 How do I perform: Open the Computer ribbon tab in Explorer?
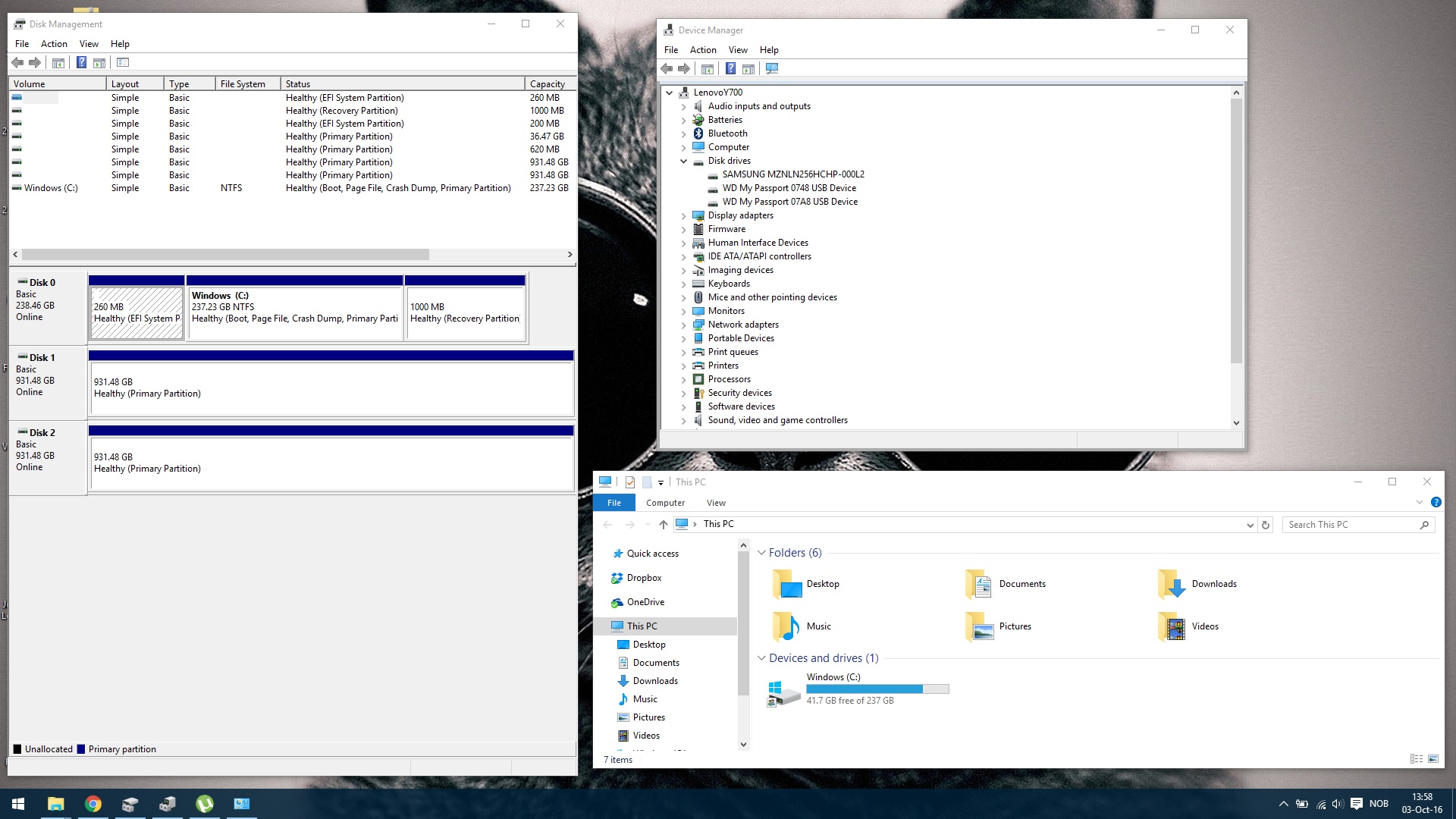(665, 503)
